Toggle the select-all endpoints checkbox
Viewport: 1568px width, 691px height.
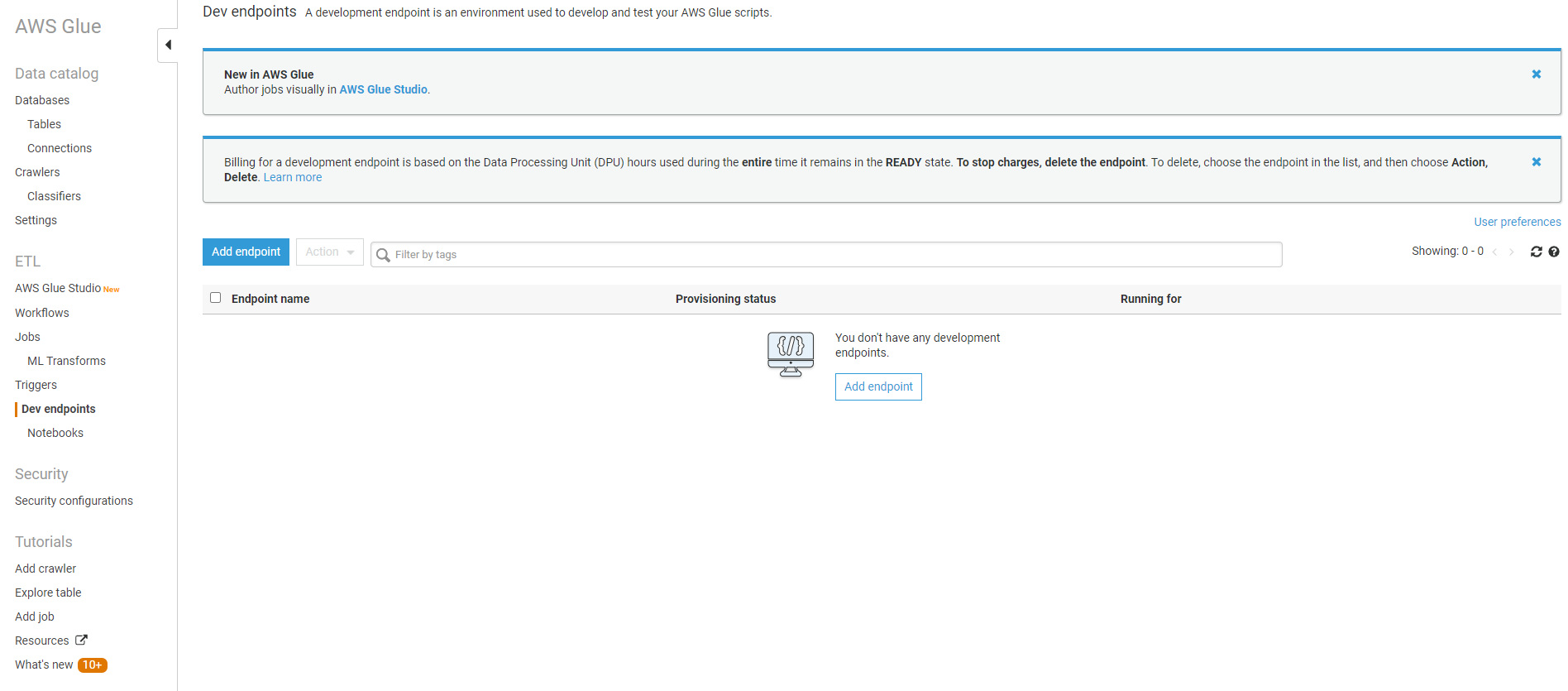tap(216, 298)
